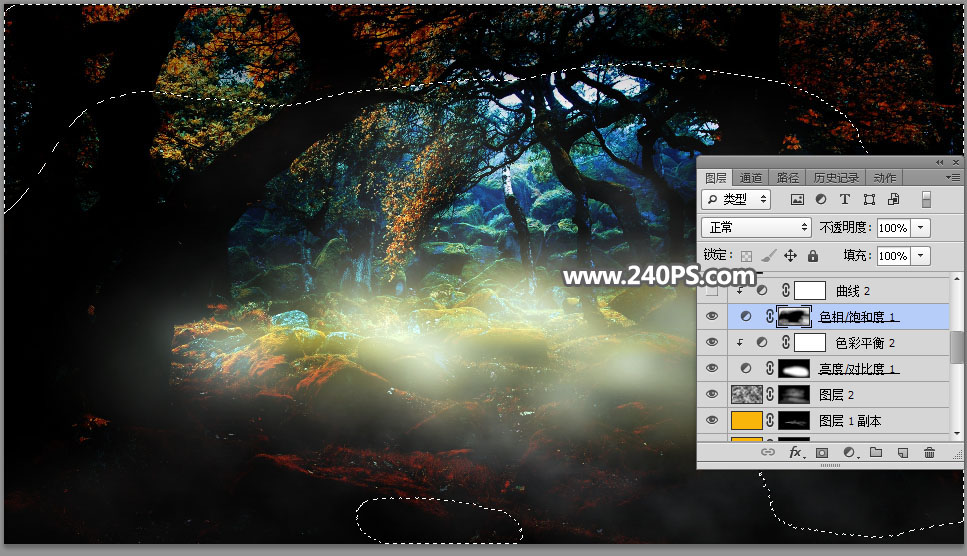Select the 色相/饱和度 1 layer name
Viewport: 967px width, 556px height.
click(x=858, y=317)
